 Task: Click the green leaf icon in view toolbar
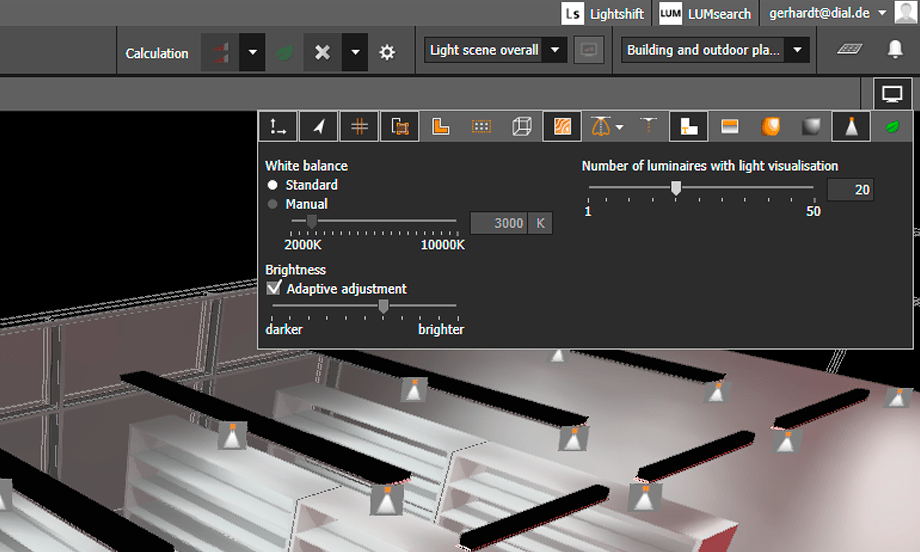pos(891,127)
